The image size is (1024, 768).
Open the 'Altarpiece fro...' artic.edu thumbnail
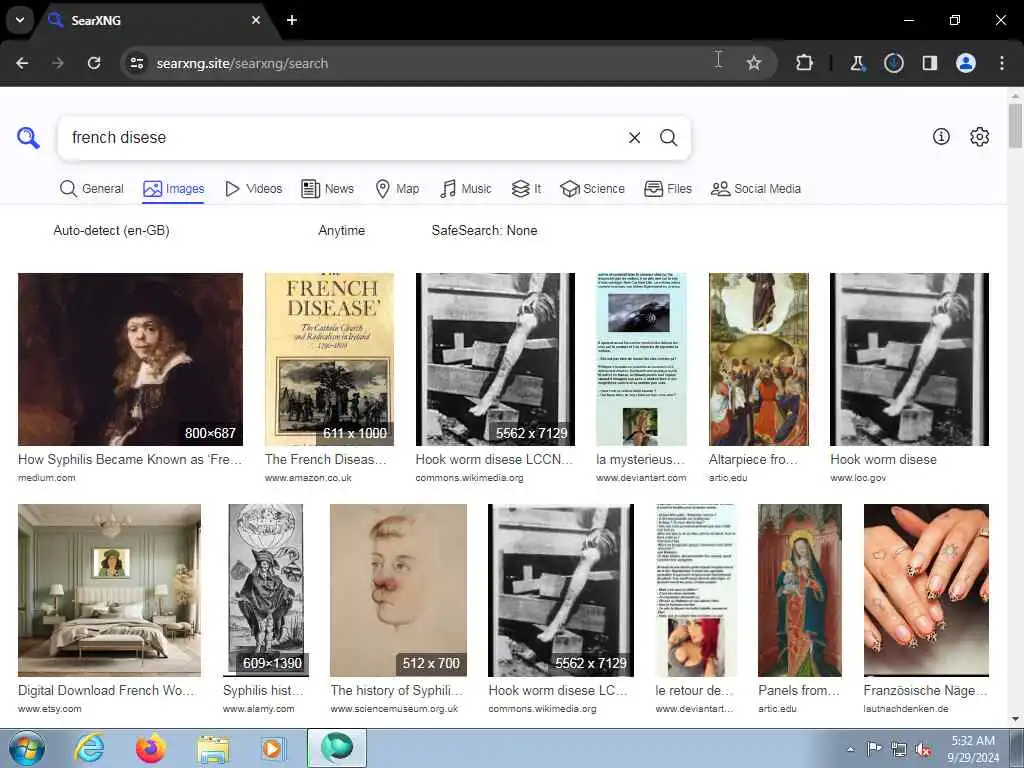pyautogui.click(x=759, y=359)
